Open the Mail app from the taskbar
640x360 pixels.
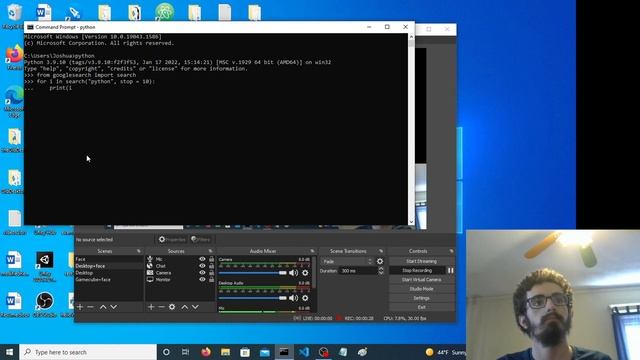[264, 352]
